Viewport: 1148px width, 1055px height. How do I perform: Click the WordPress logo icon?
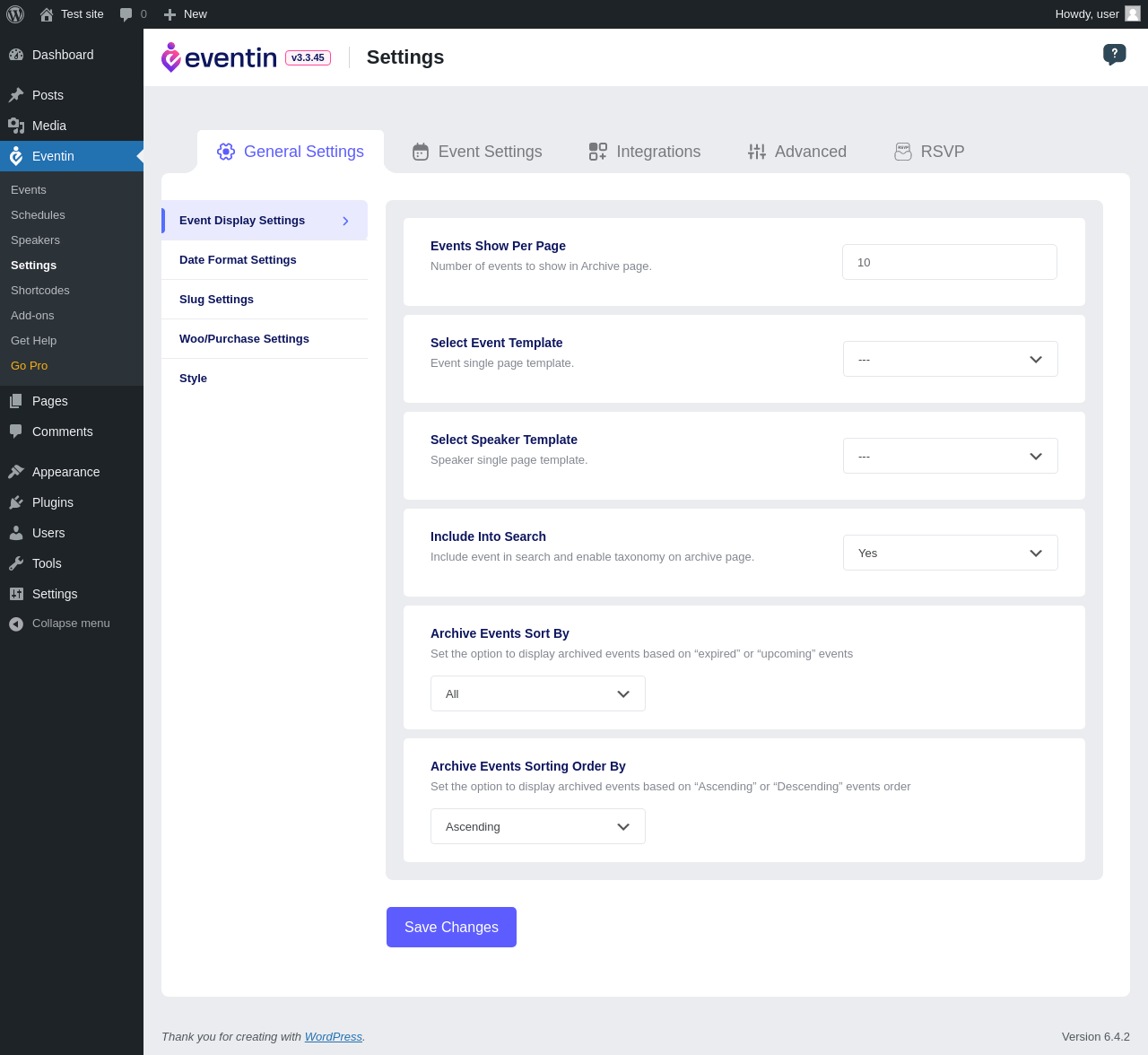[x=15, y=14]
